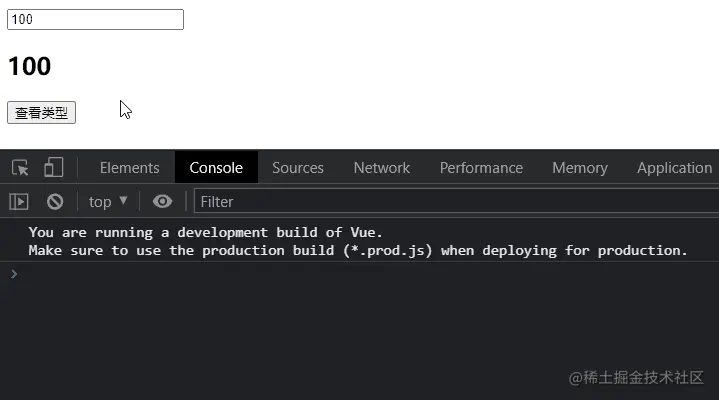Viewport: 719px width, 400px height.
Task: Show the console sidebar panel icon
Action: point(19,201)
